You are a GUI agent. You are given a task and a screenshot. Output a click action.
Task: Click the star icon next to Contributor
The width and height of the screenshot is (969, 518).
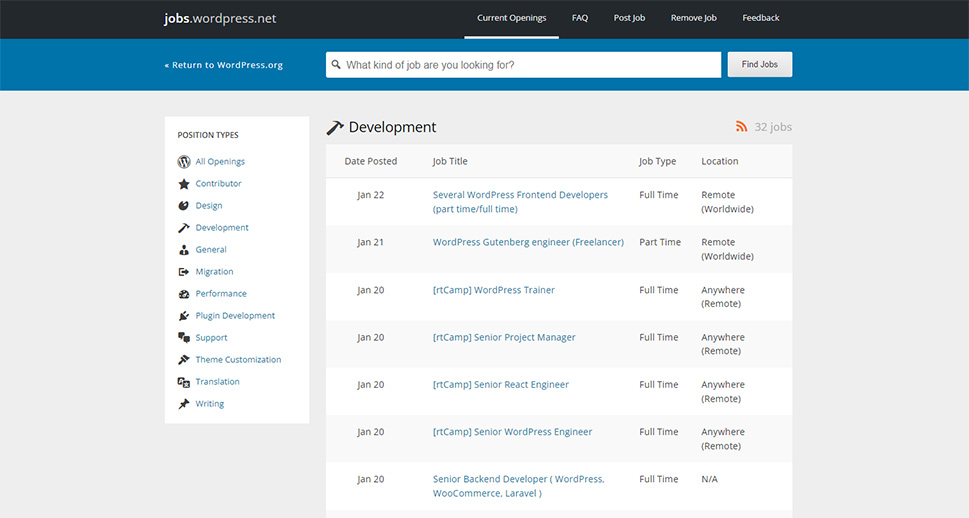pyautogui.click(x=184, y=184)
